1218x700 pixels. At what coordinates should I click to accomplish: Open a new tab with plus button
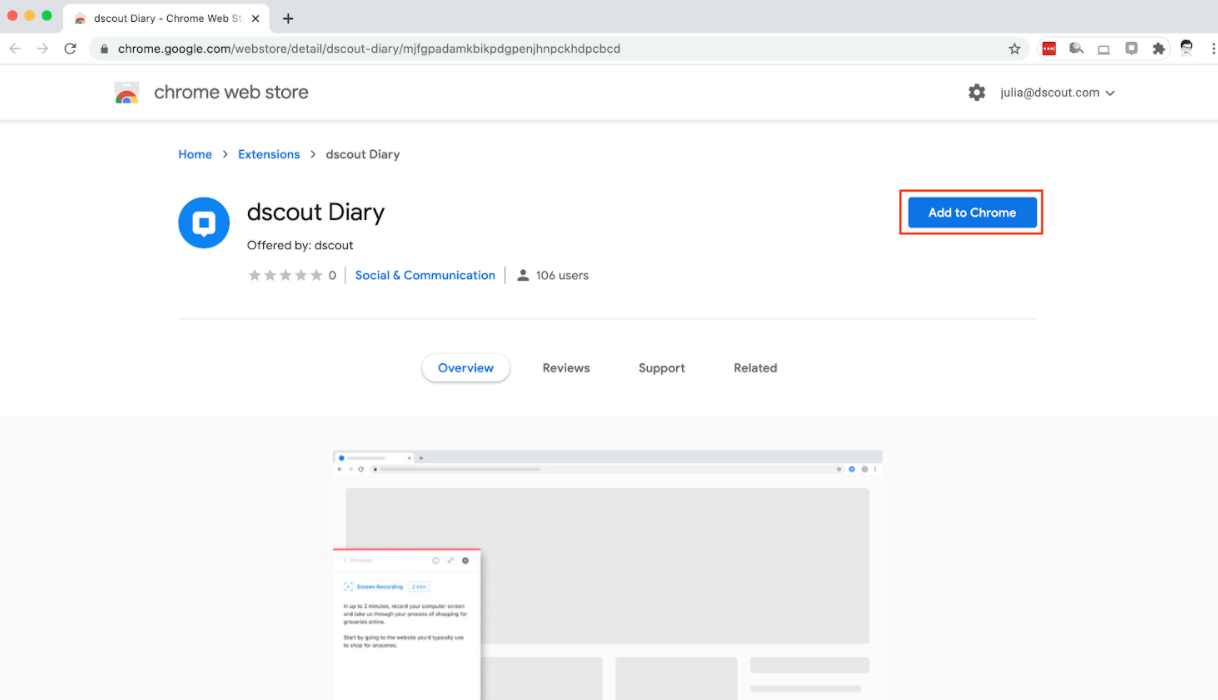pyautogui.click(x=288, y=18)
